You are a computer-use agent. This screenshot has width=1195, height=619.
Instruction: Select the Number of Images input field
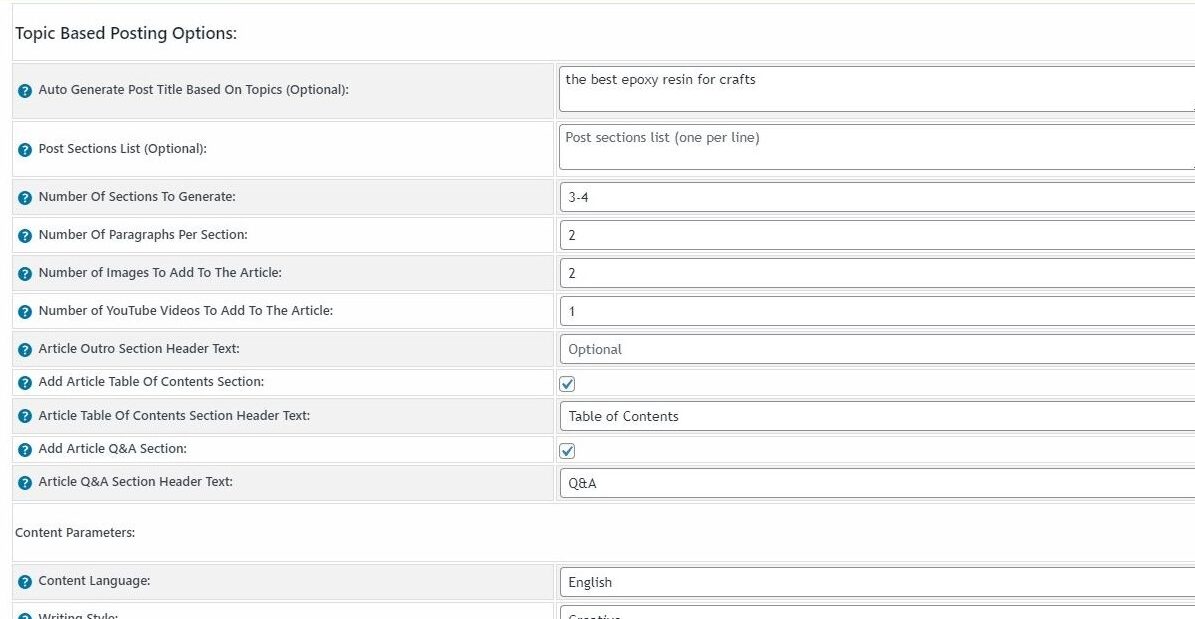coord(876,273)
